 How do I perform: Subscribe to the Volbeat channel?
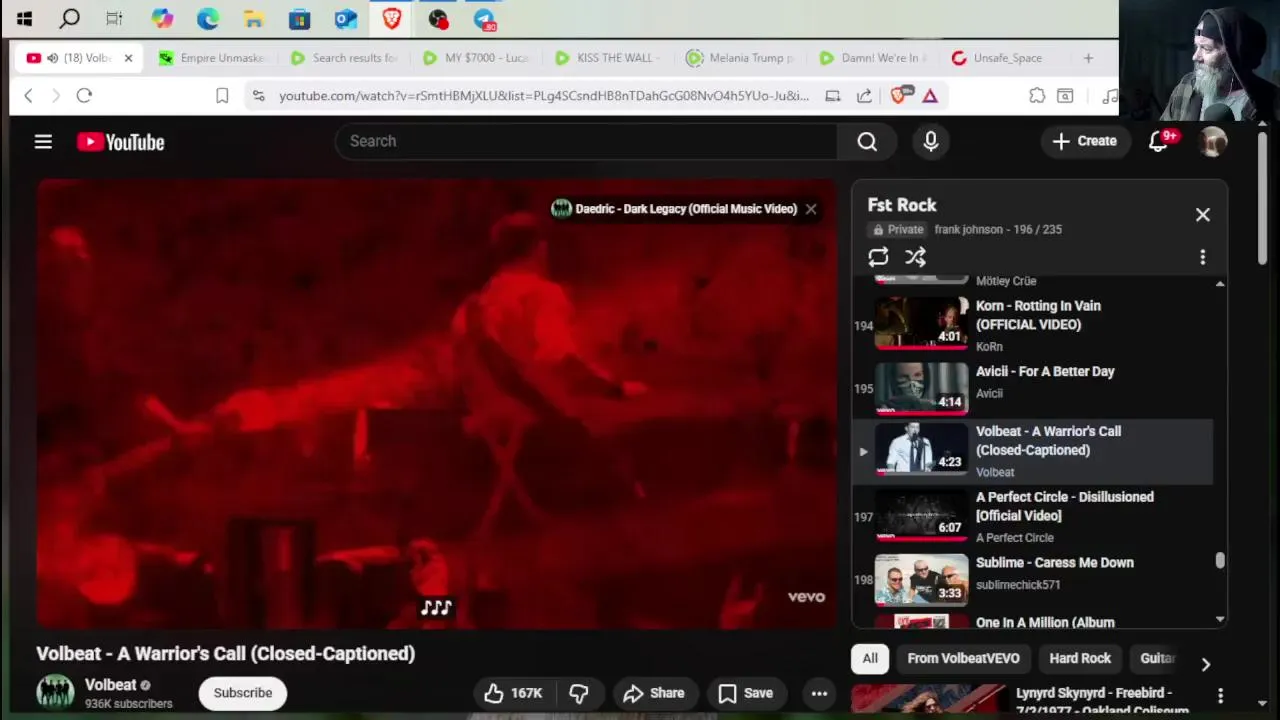242,693
